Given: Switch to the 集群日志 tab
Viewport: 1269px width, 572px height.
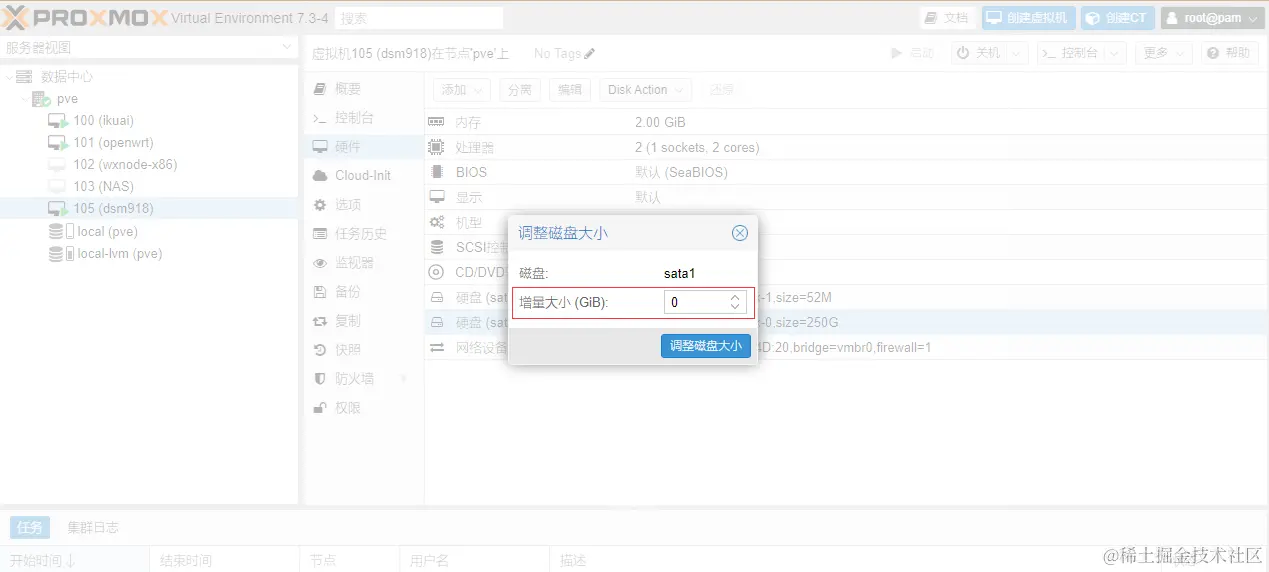Looking at the screenshot, I should 93,528.
